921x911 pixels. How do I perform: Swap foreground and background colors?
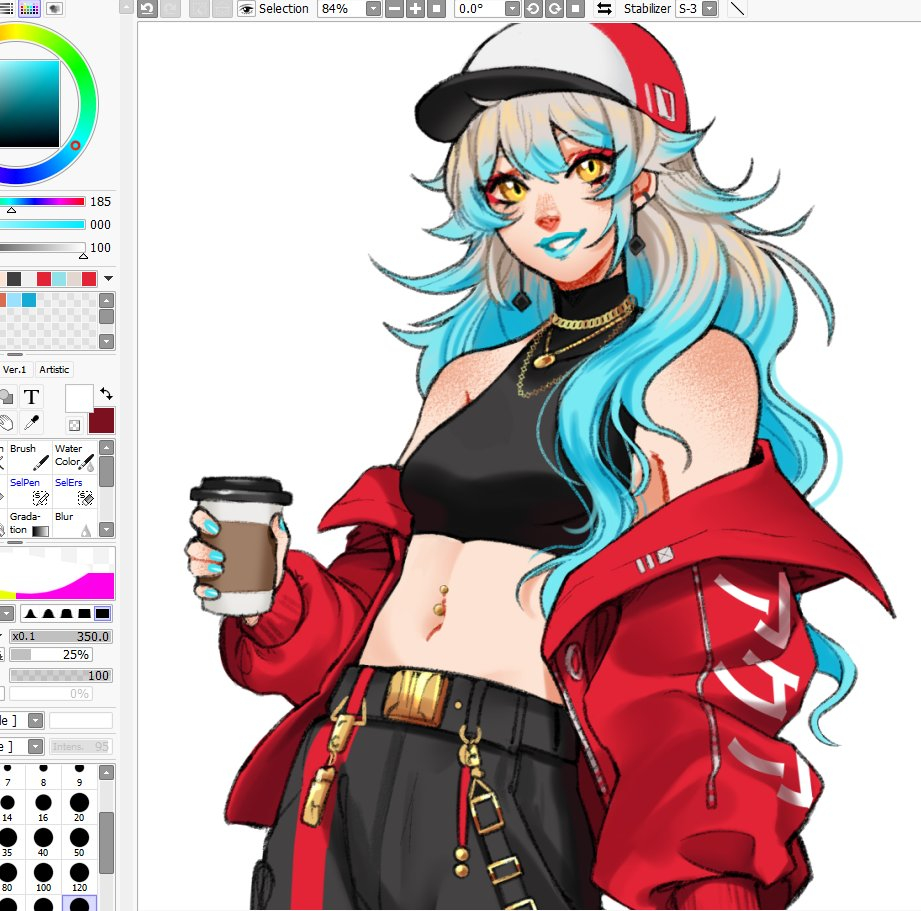[106, 394]
